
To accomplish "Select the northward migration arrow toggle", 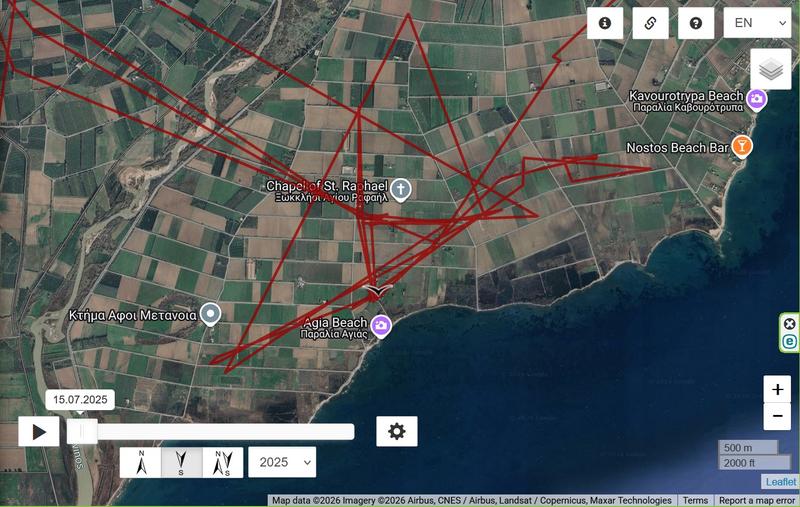I will [141, 463].
